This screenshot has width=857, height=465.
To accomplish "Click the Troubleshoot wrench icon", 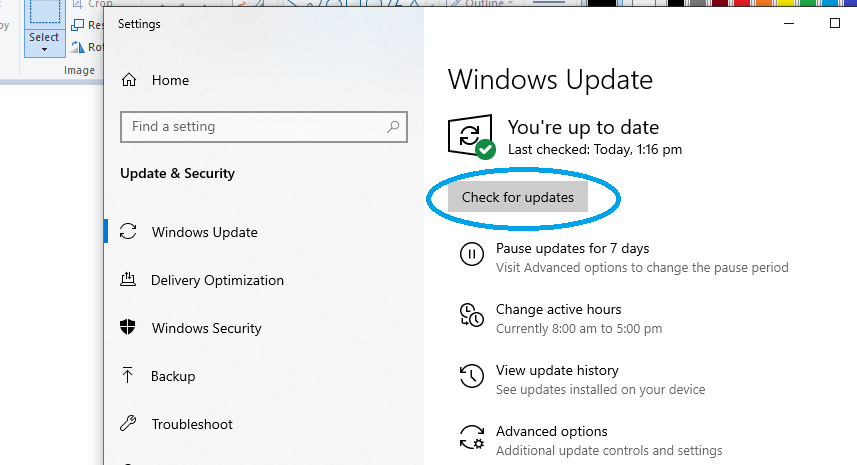I will (x=128, y=424).
